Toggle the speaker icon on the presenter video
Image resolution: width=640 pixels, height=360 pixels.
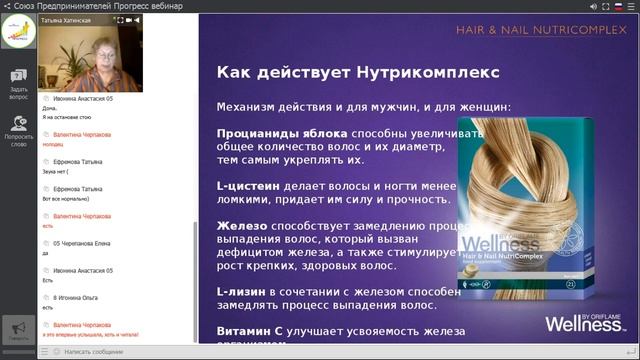137,20
